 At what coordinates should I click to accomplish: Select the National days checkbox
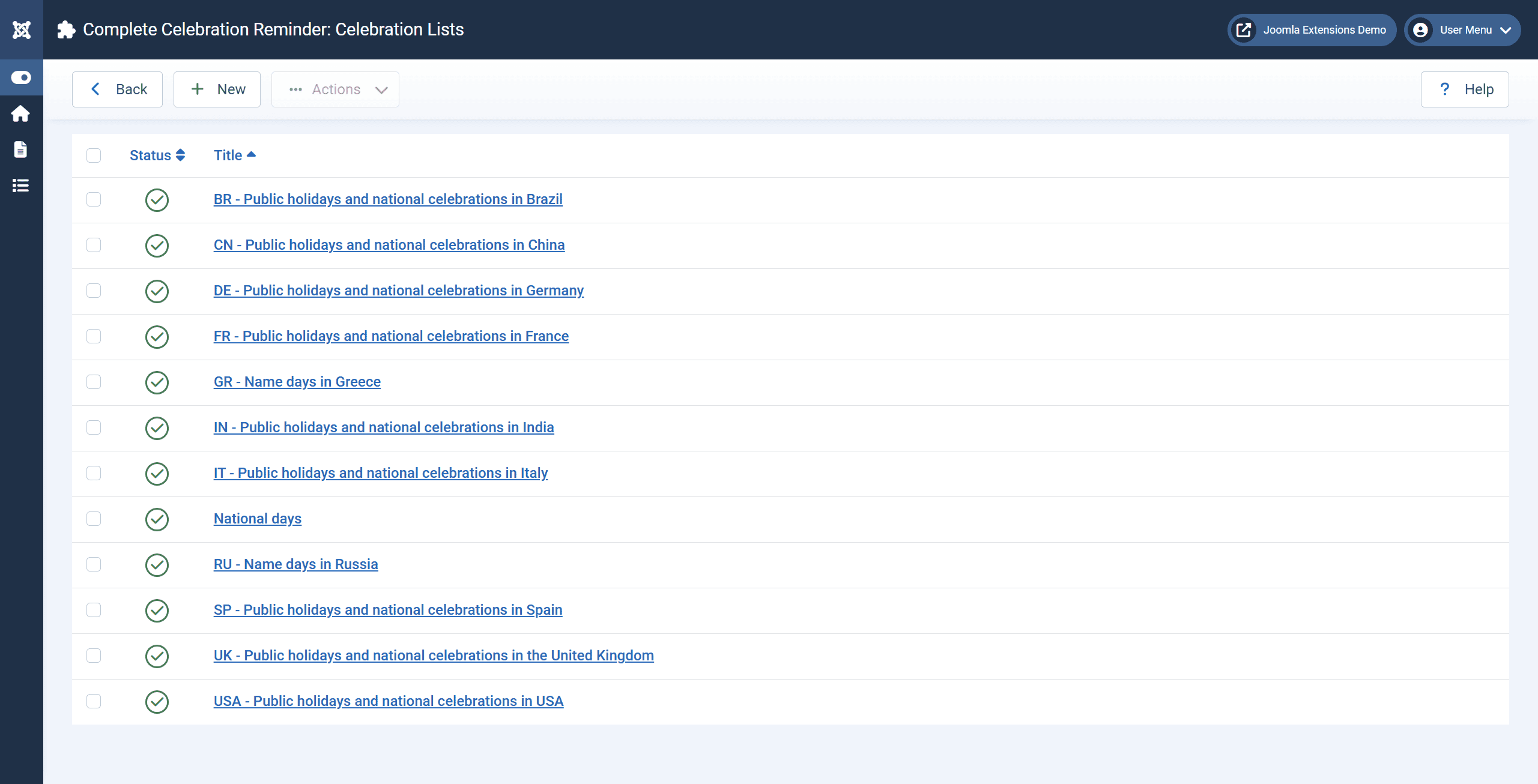pyautogui.click(x=94, y=519)
